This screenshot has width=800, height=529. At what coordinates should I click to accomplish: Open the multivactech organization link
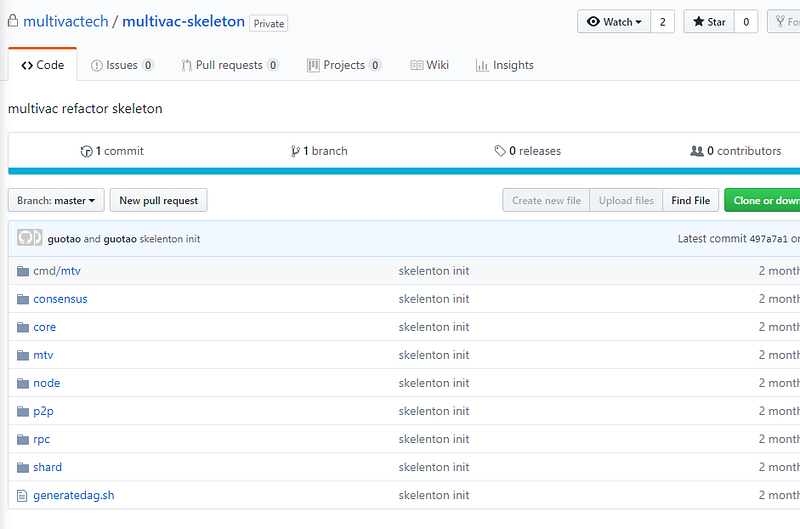(66, 21)
